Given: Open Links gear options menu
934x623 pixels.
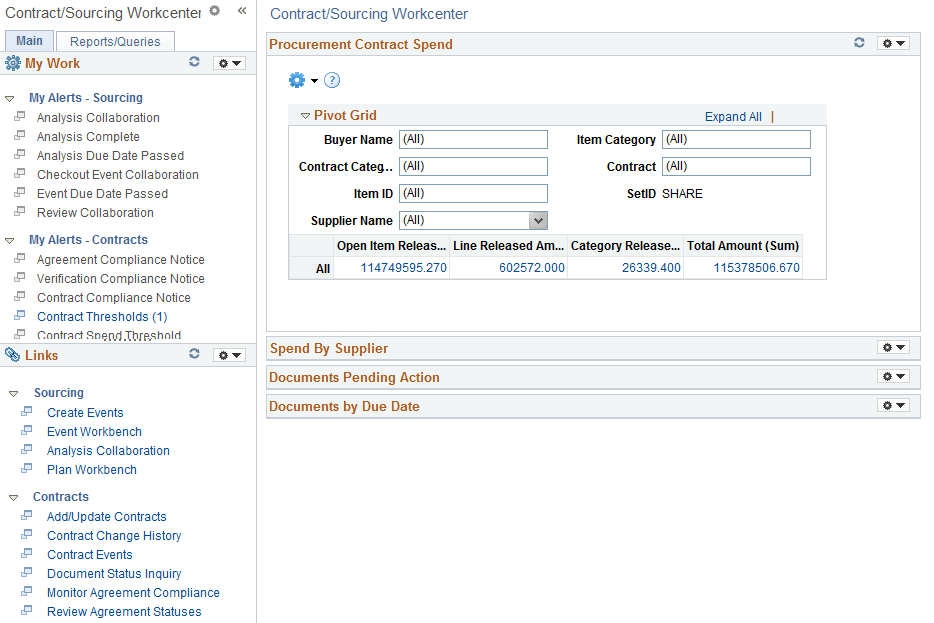Looking at the screenshot, I should coord(229,355).
